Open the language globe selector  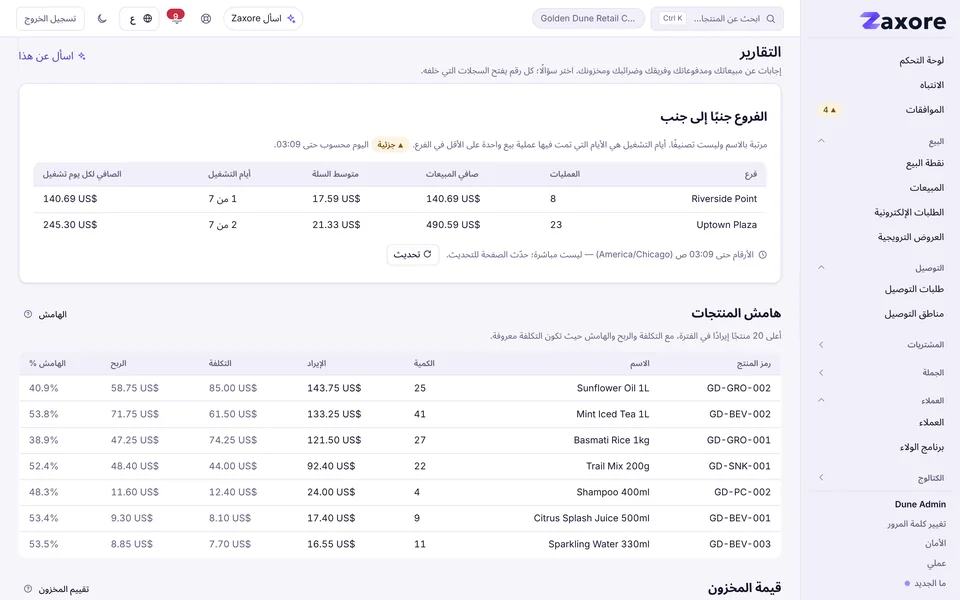(140, 18)
